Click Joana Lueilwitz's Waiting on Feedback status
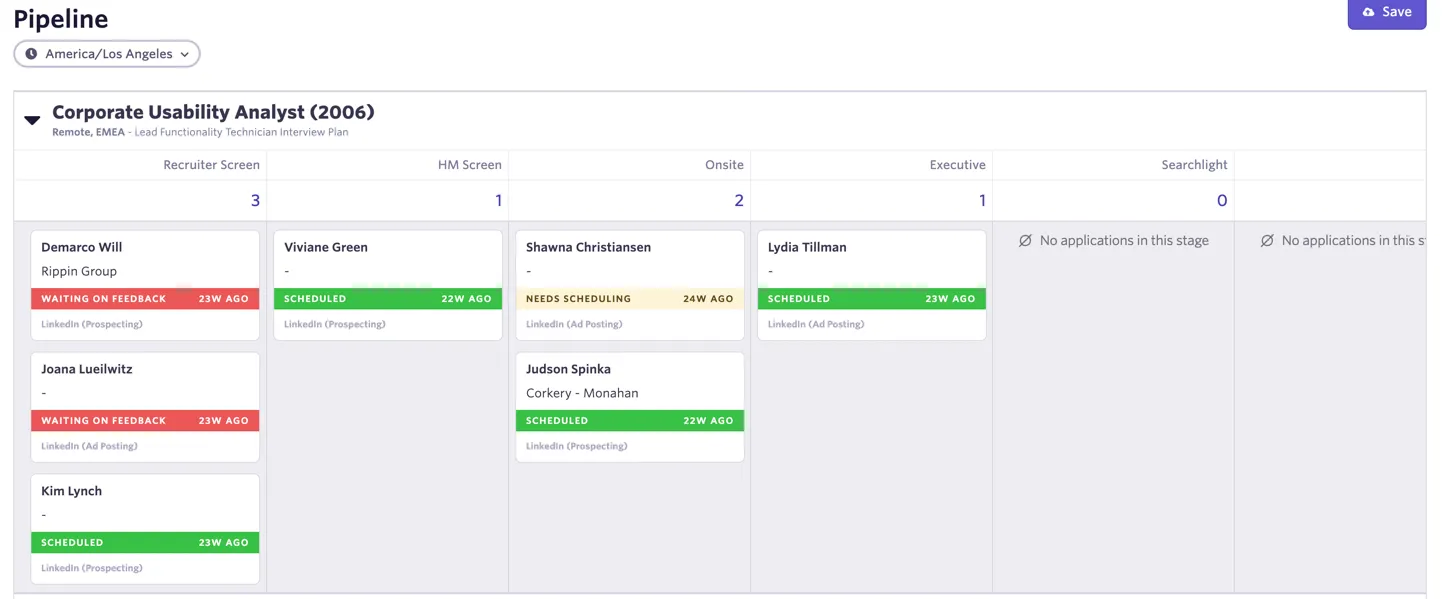This screenshot has height=599, width=1442. [x=145, y=421]
